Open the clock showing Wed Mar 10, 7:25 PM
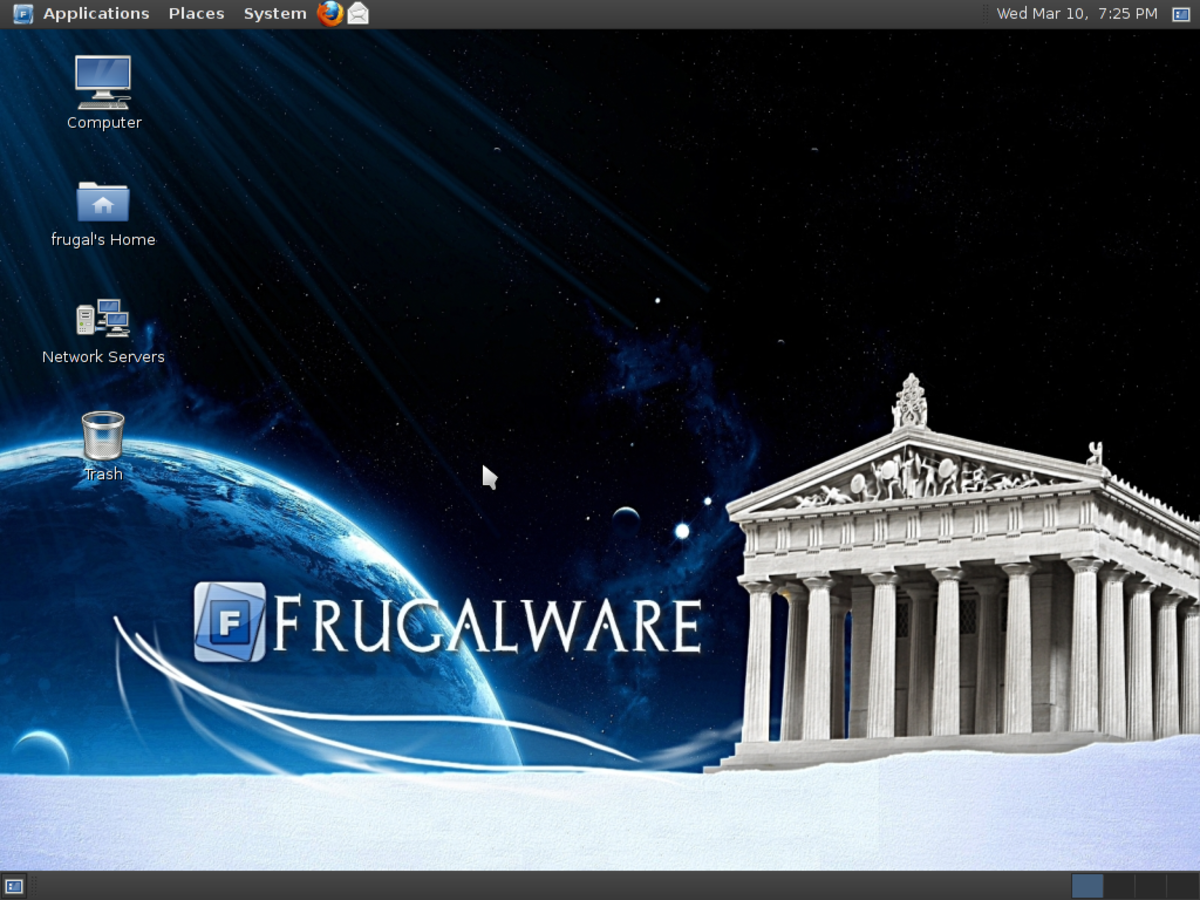 (1077, 14)
